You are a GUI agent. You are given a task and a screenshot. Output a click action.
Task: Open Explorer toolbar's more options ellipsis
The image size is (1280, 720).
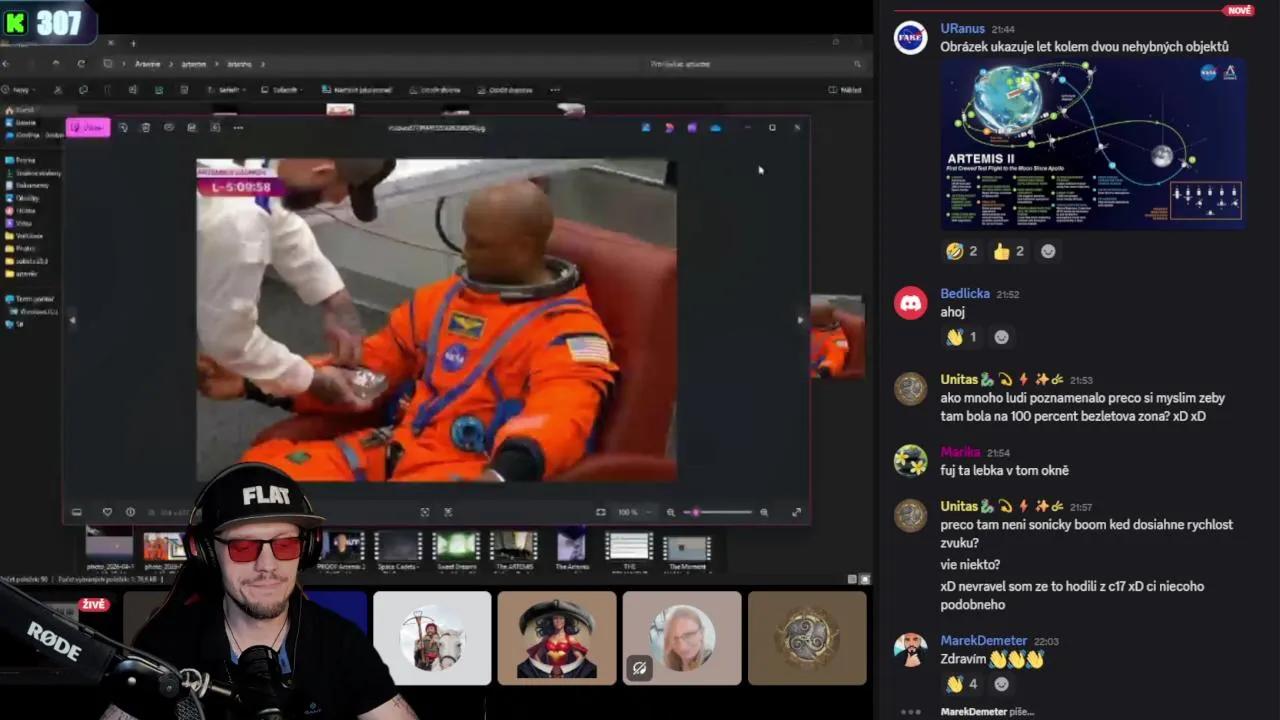pyautogui.click(x=555, y=90)
